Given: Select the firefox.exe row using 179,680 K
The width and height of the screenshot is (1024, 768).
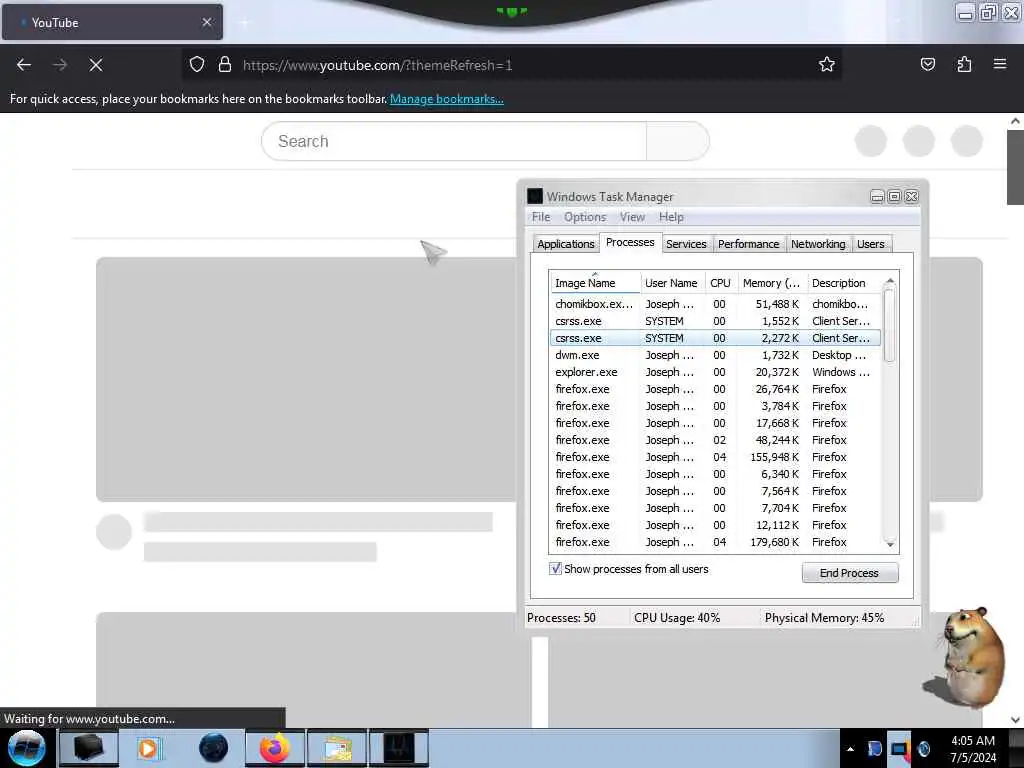Looking at the screenshot, I should [x=715, y=541].
